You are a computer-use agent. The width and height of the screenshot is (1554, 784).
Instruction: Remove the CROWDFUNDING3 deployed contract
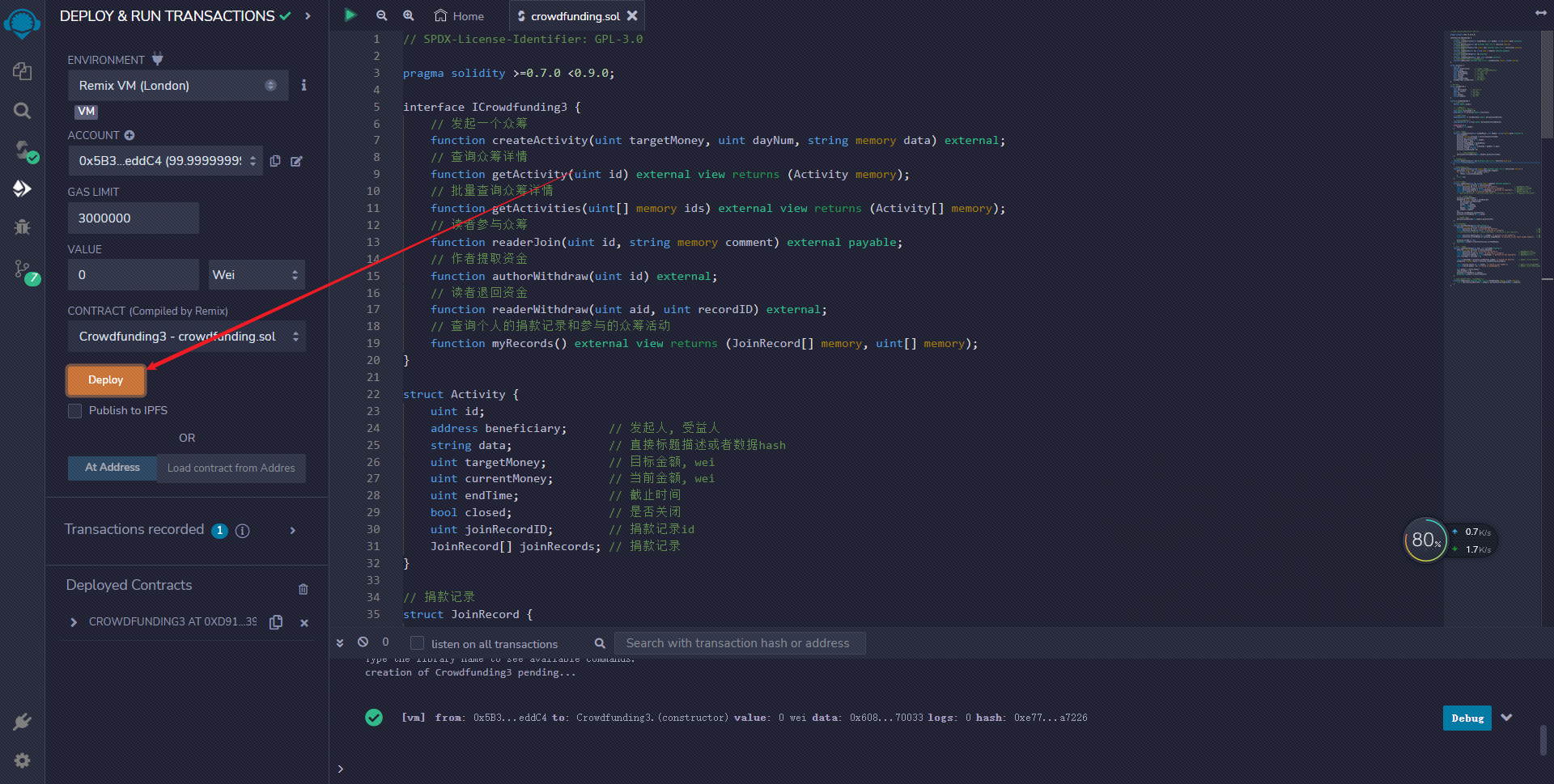point(304,623)
